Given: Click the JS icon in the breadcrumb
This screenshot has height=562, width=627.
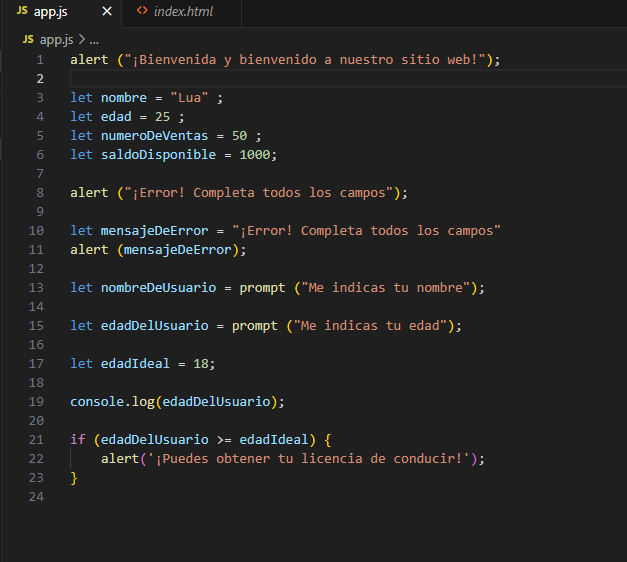Looking at the screenshot, I should point(28,39).
